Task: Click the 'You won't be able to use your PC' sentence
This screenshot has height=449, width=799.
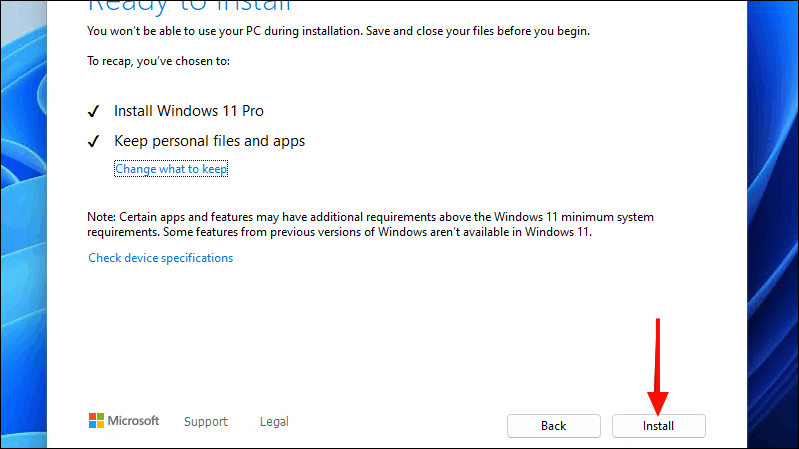Action: click(338, 31)
